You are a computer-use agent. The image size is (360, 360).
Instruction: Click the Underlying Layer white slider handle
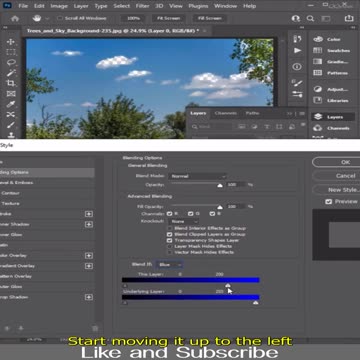(255, 302)
